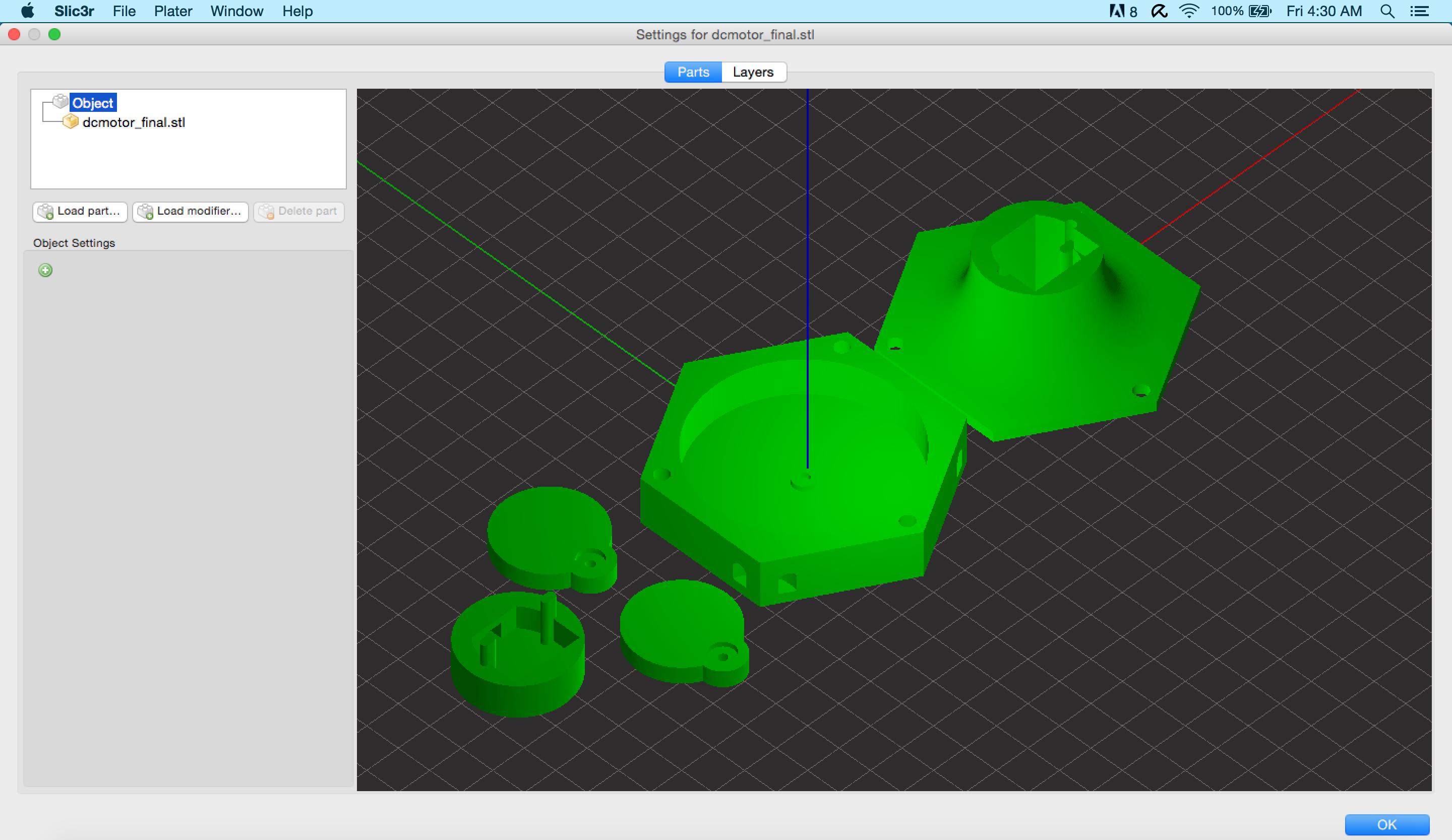The width and height of the screenshot is (1452, 840).
Task: Open the Apple menu
Action: (x=27, y=11)
